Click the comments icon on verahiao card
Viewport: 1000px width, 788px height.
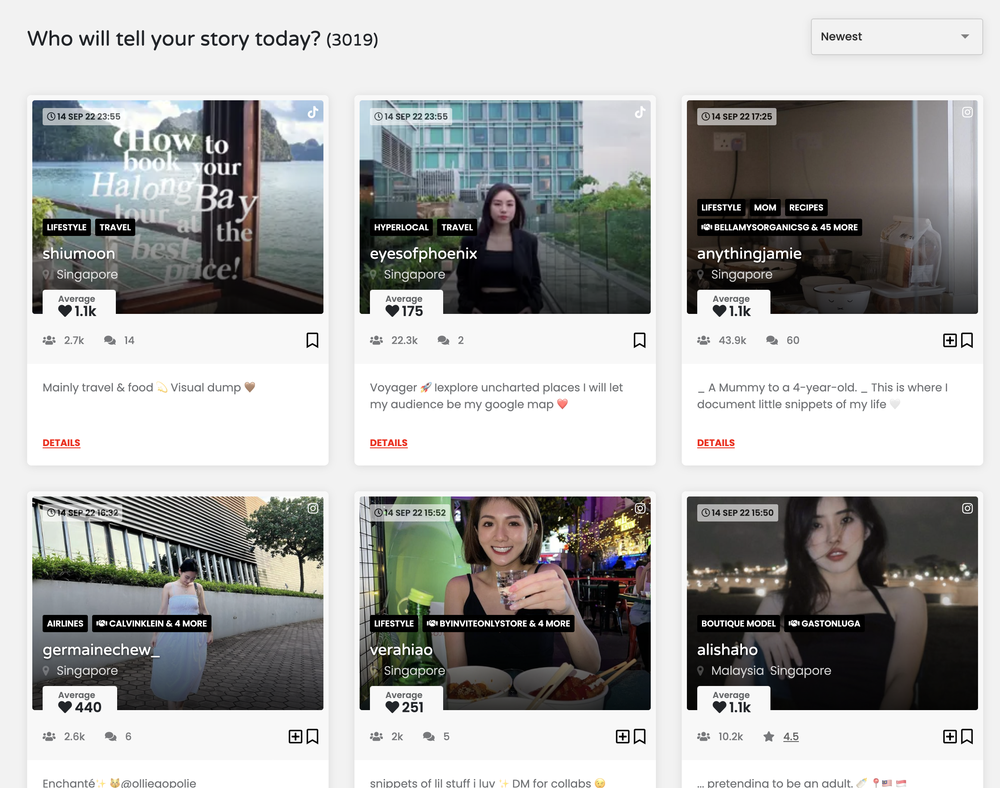429,736
